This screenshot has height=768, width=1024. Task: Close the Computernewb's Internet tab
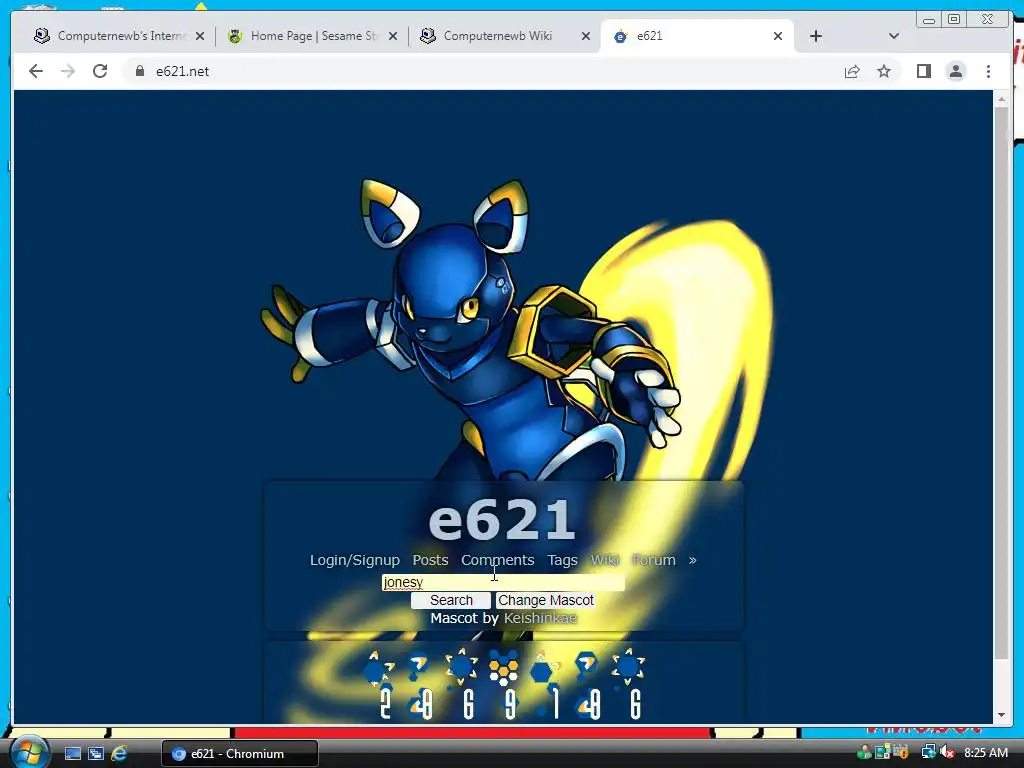coord(200,36)
